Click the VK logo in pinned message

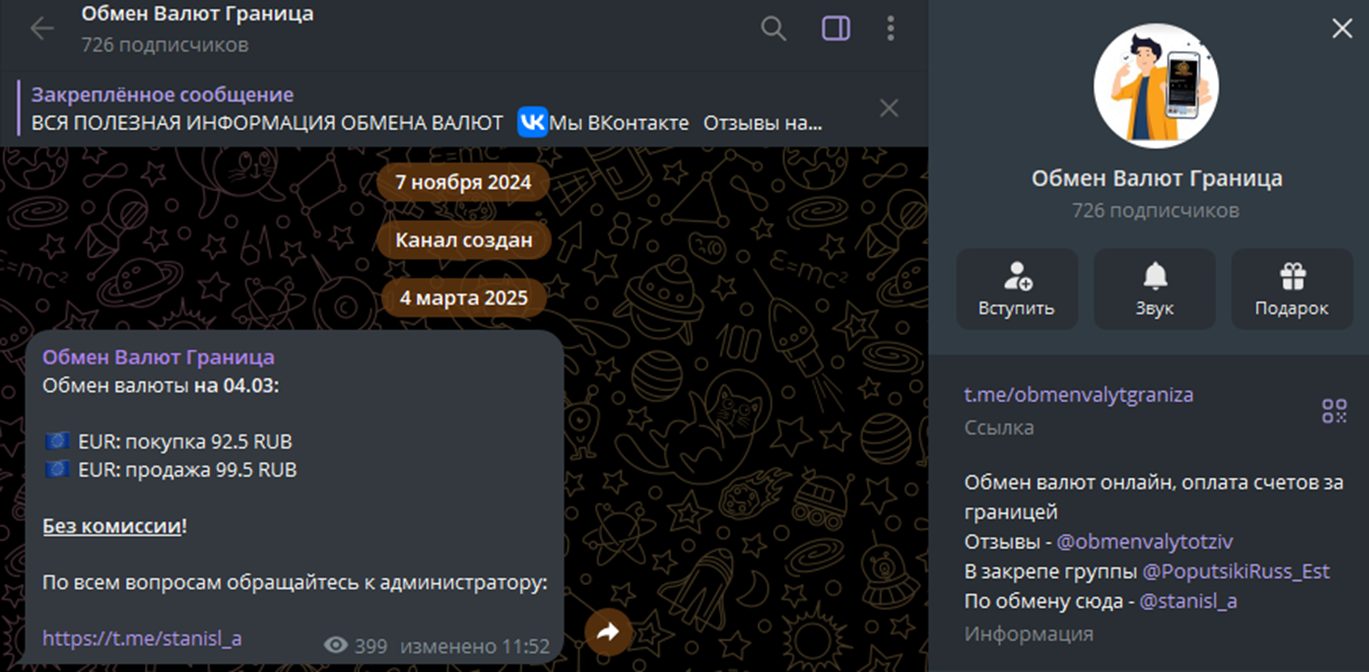tap(532, 122)
